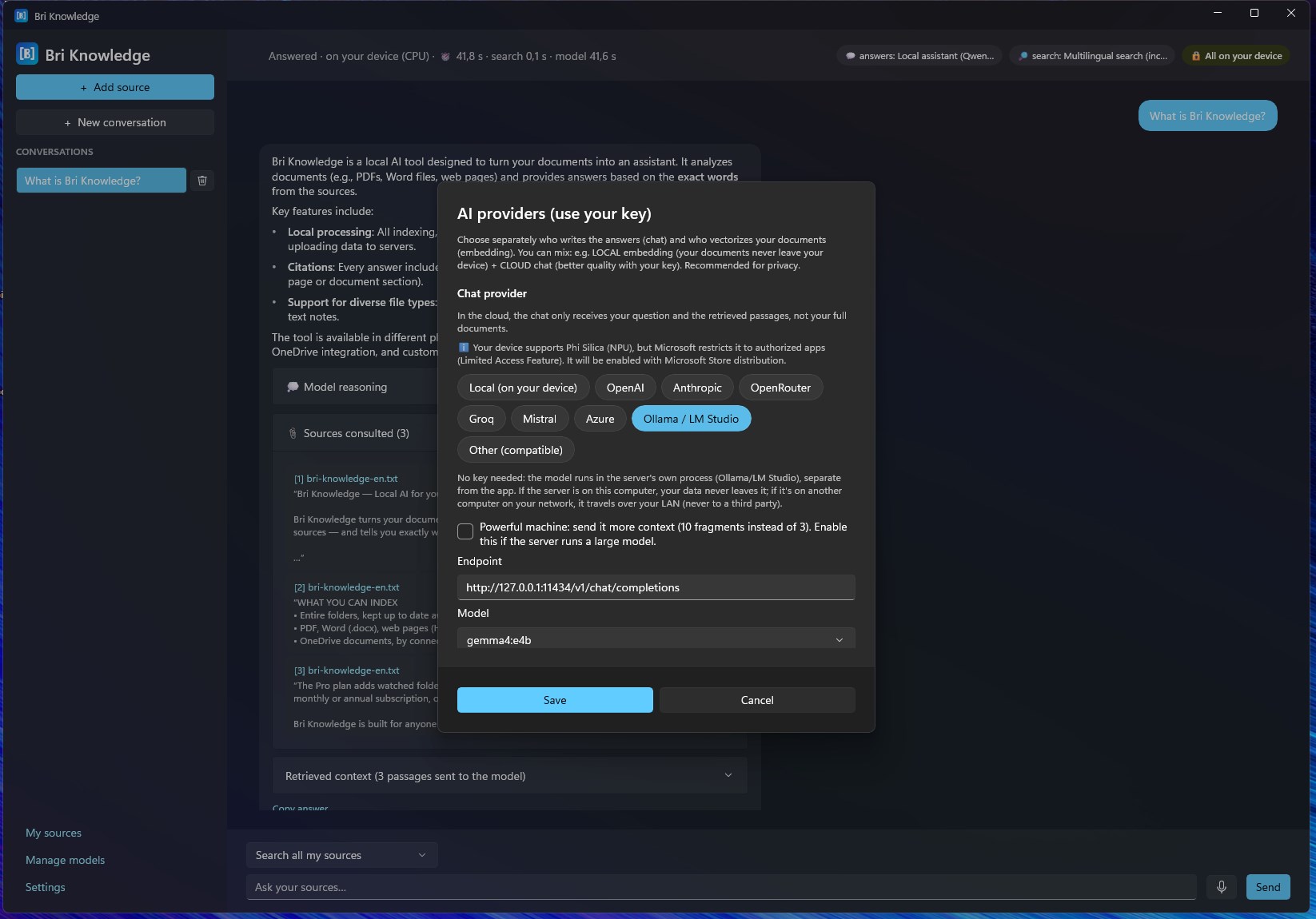Open source link '[2] bri-knowledge-en.txt'
The image size is (1316, 919).
tap(347, 587)
